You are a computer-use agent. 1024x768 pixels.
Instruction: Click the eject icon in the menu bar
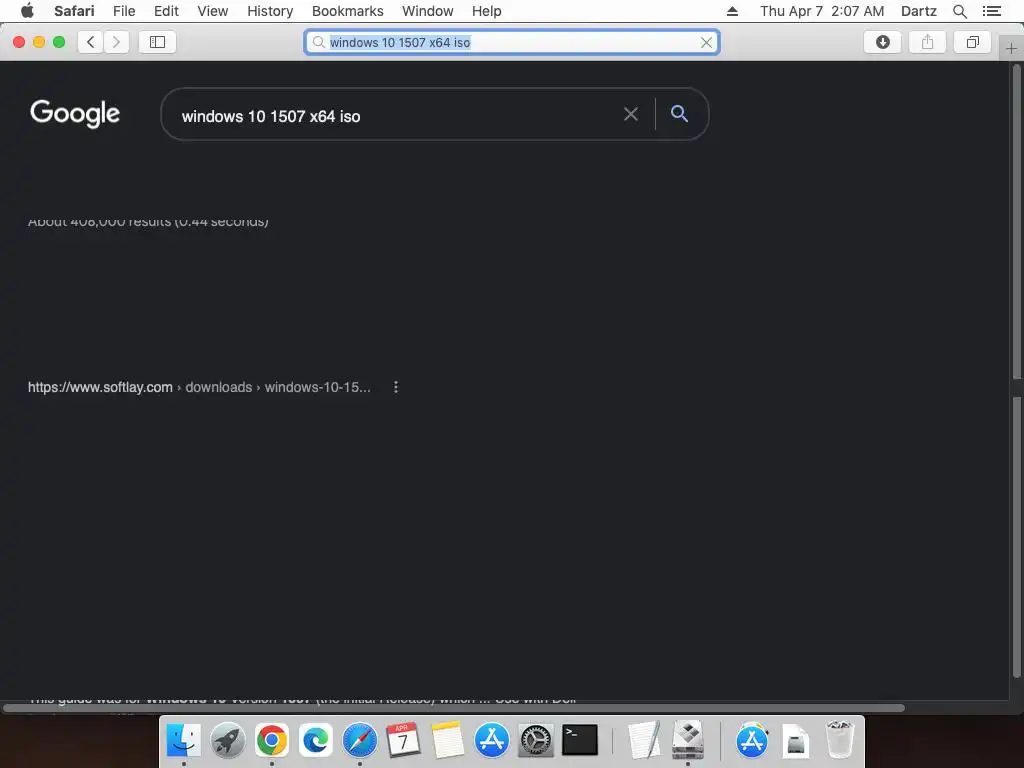(732, 11)
